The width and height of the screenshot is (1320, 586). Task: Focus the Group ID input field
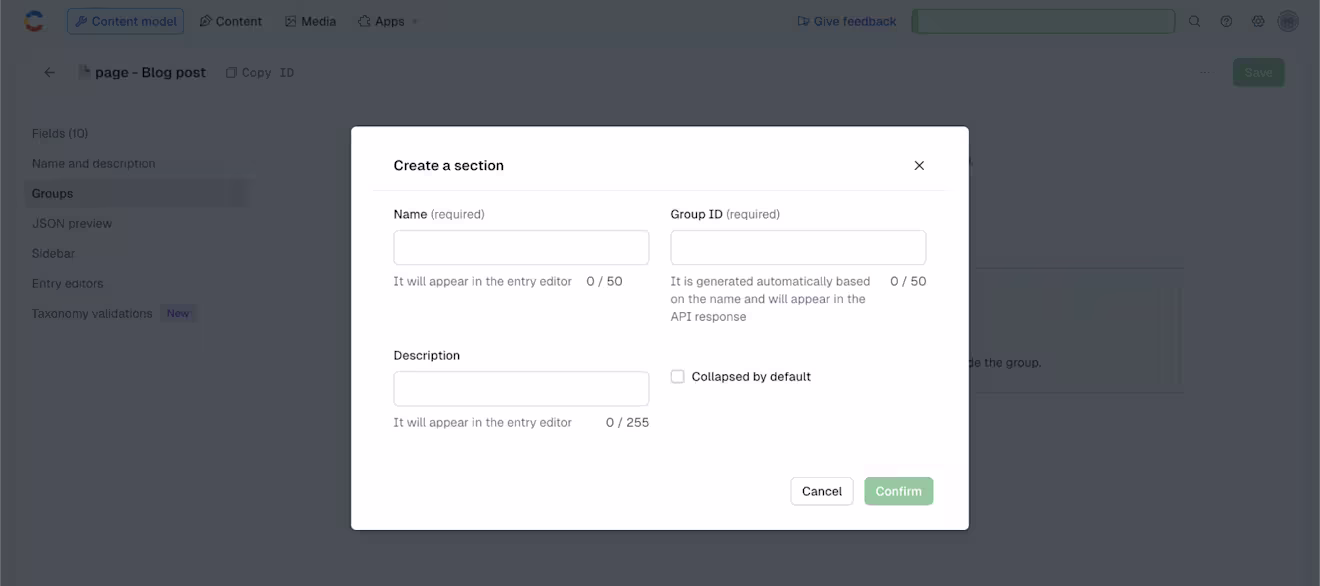click(798, 247)
